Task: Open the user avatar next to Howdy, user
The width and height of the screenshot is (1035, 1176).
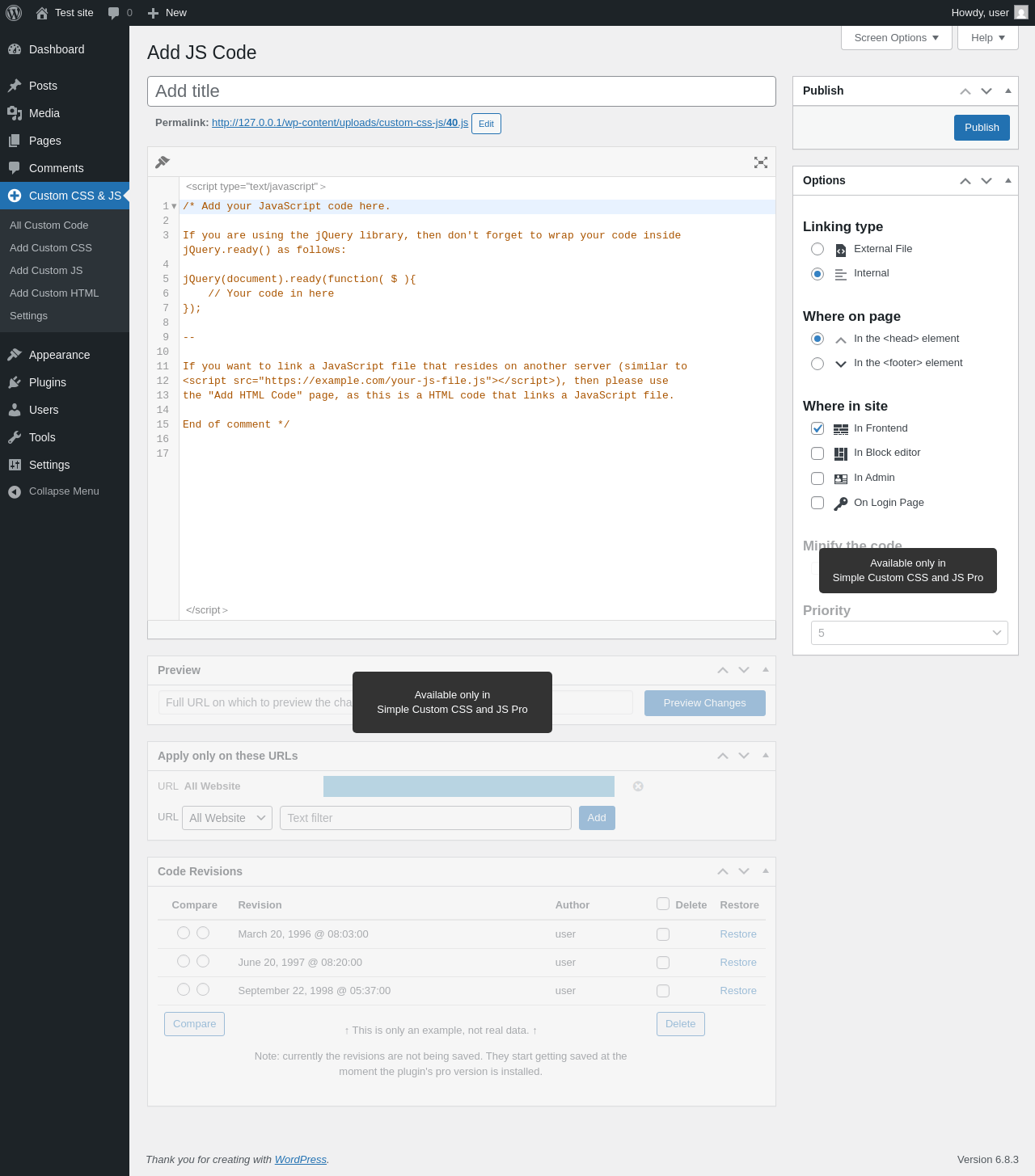Action: (1021, 13)
